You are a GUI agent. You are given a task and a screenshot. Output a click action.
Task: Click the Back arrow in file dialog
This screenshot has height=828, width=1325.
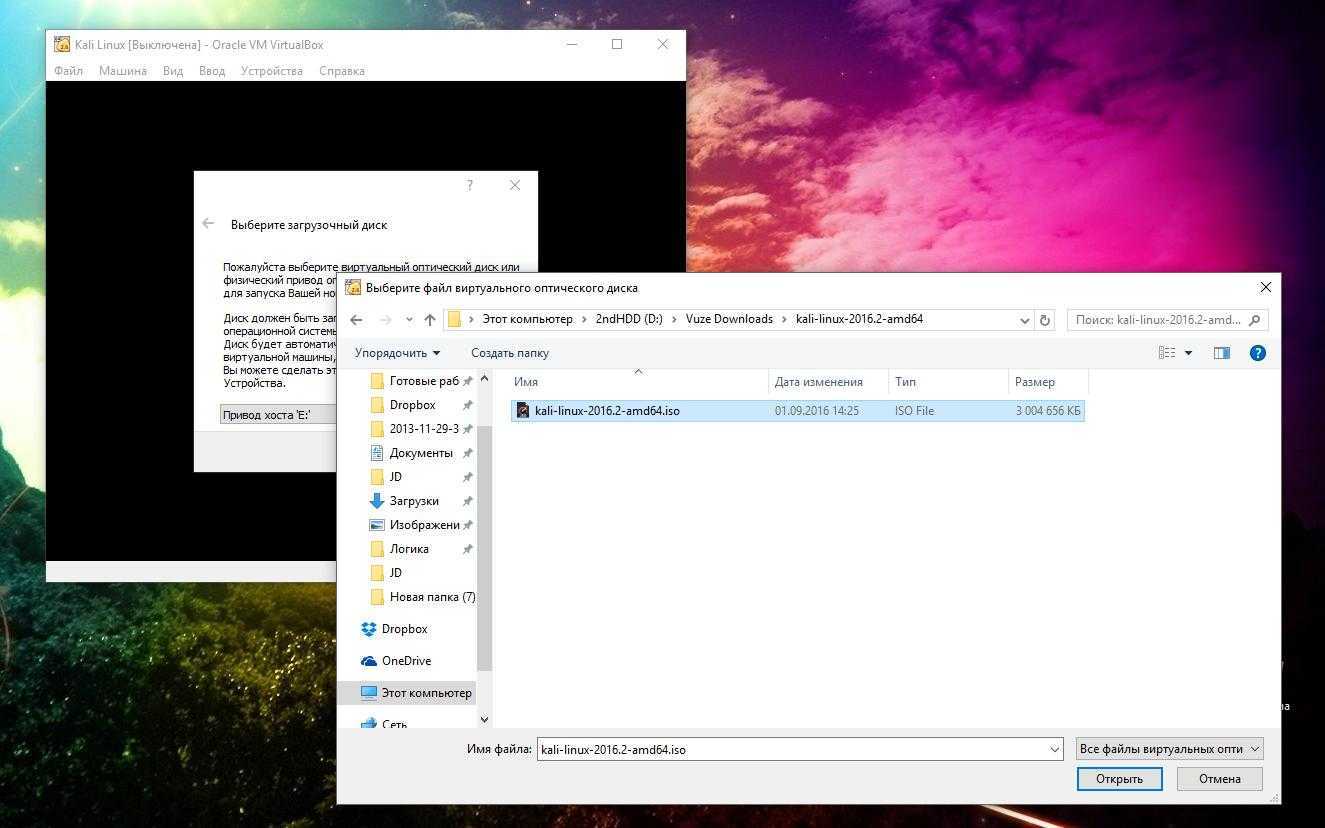click(x=357, y=320)
